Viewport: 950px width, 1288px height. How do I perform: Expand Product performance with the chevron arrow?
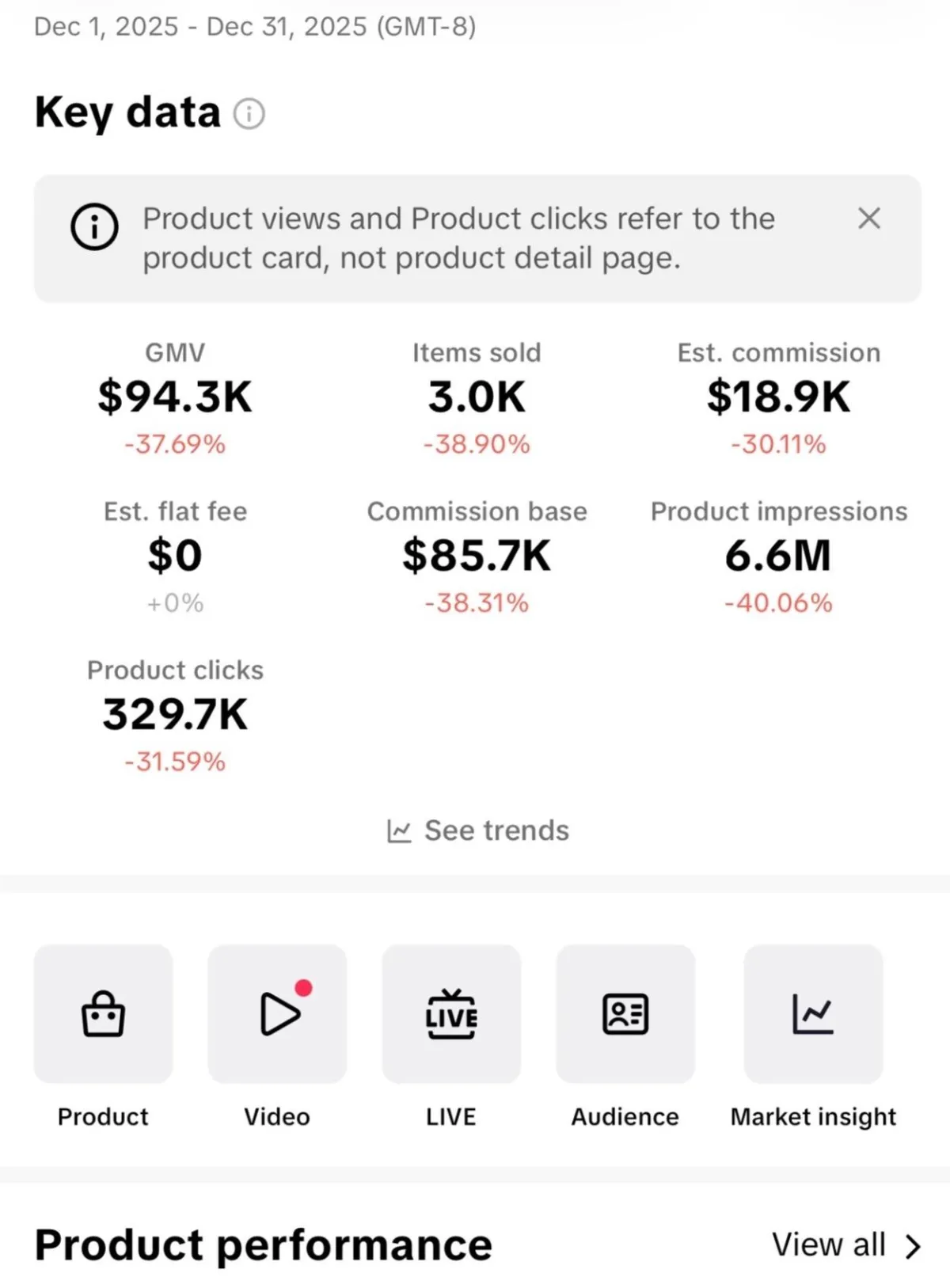coord(913,1245)
